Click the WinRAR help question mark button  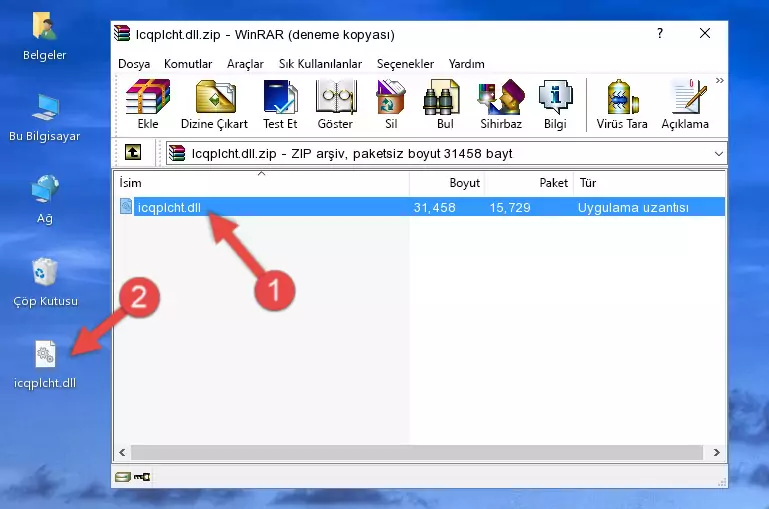pos(660,33)
